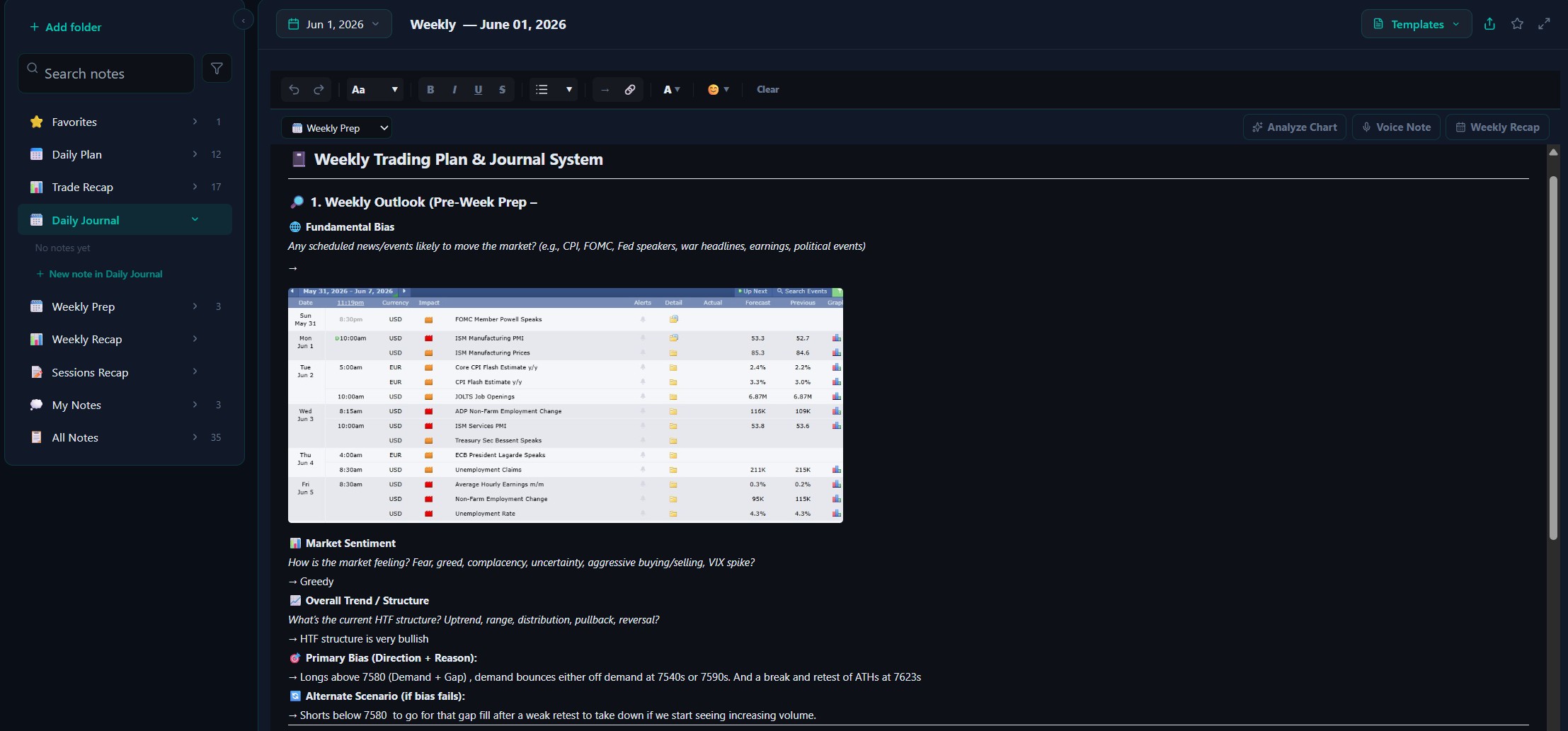
Task: Click the Favorites star icon
Action: tap(37, 122)
